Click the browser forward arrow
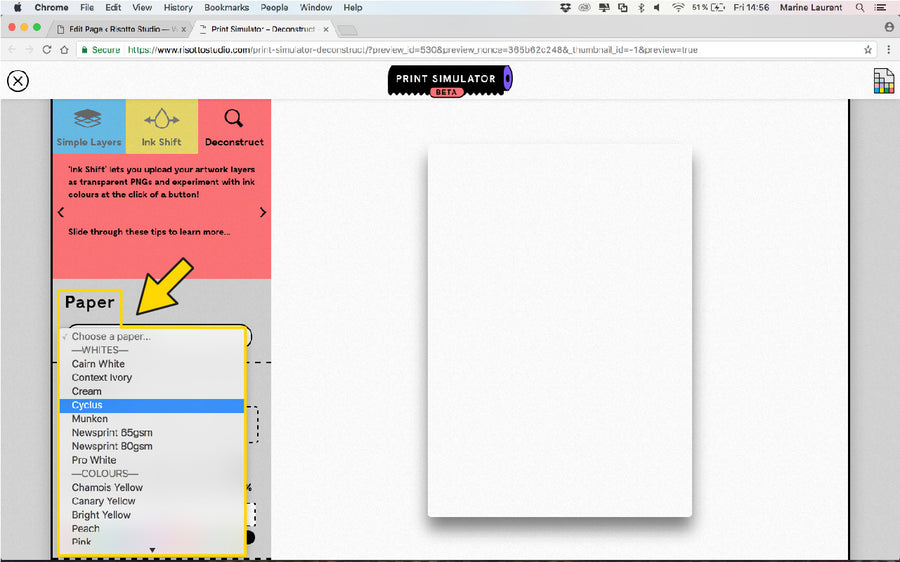 tap(29, 50)
